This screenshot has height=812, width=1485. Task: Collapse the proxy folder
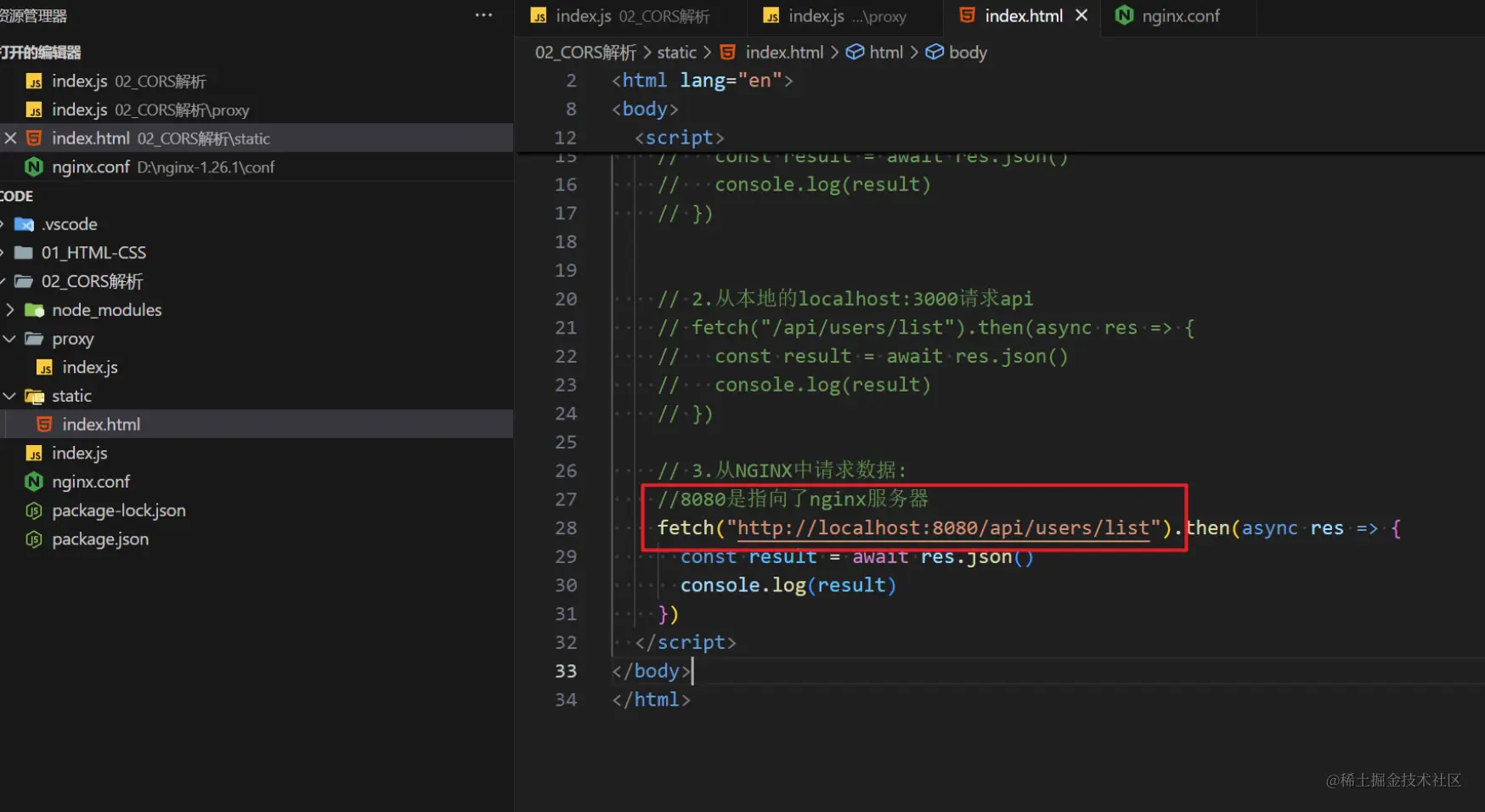(x=9, y=338)
